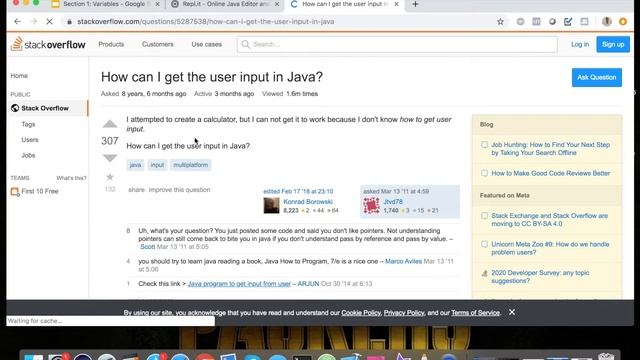Close the current Stack Overflow tab
640x360 pixels.
[396, 4]
